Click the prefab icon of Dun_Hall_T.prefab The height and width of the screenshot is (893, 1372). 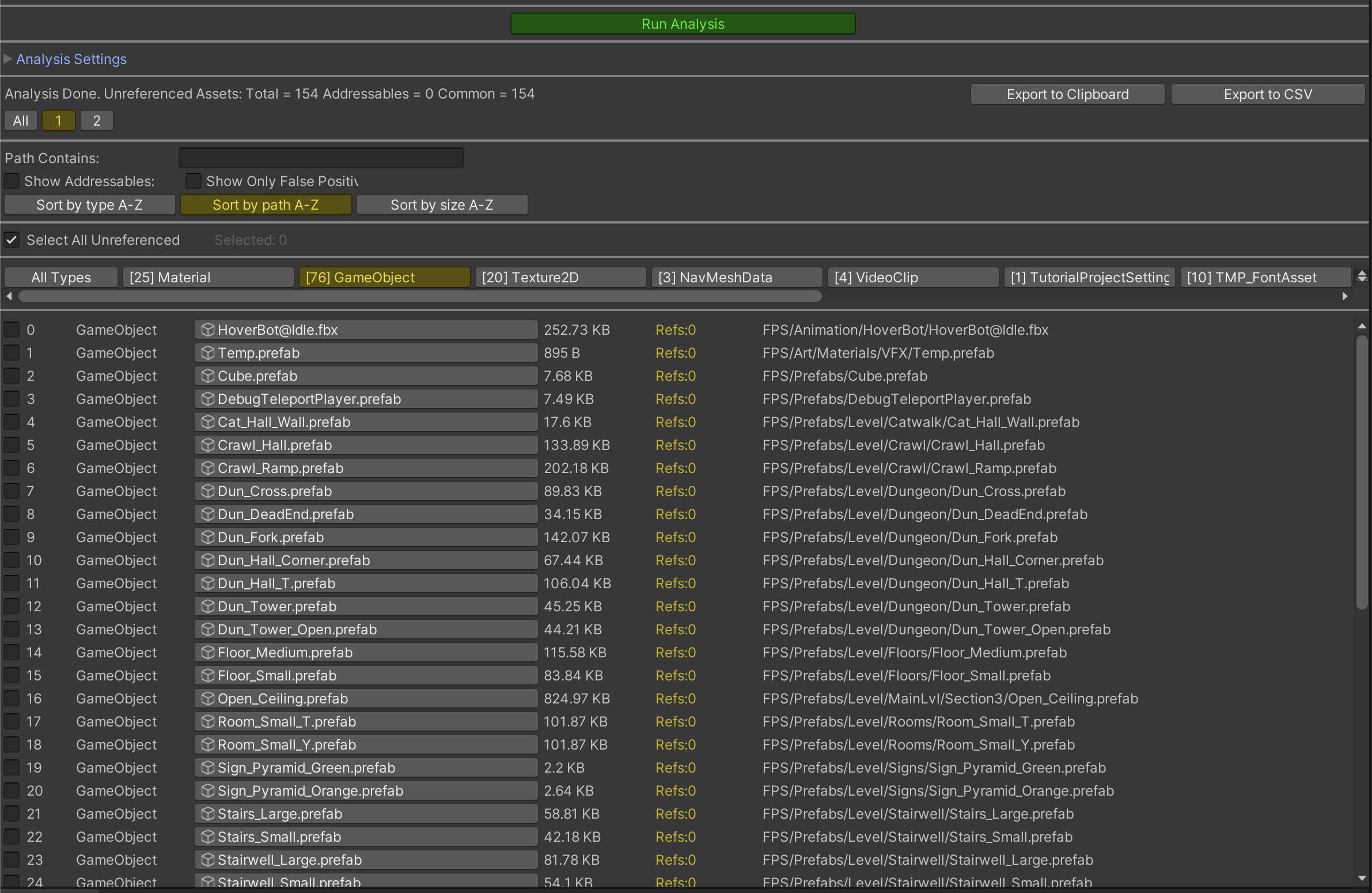coord(207,584)
